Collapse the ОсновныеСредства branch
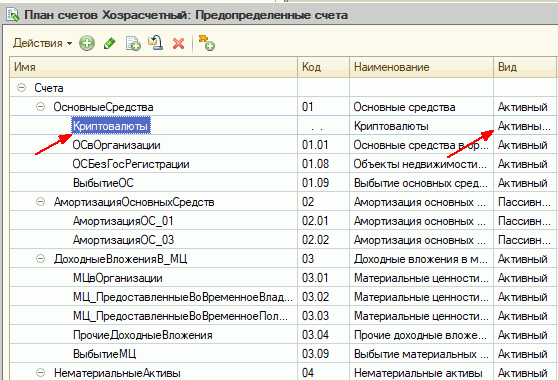Screen dimensions: 558x380 [41, 106]
